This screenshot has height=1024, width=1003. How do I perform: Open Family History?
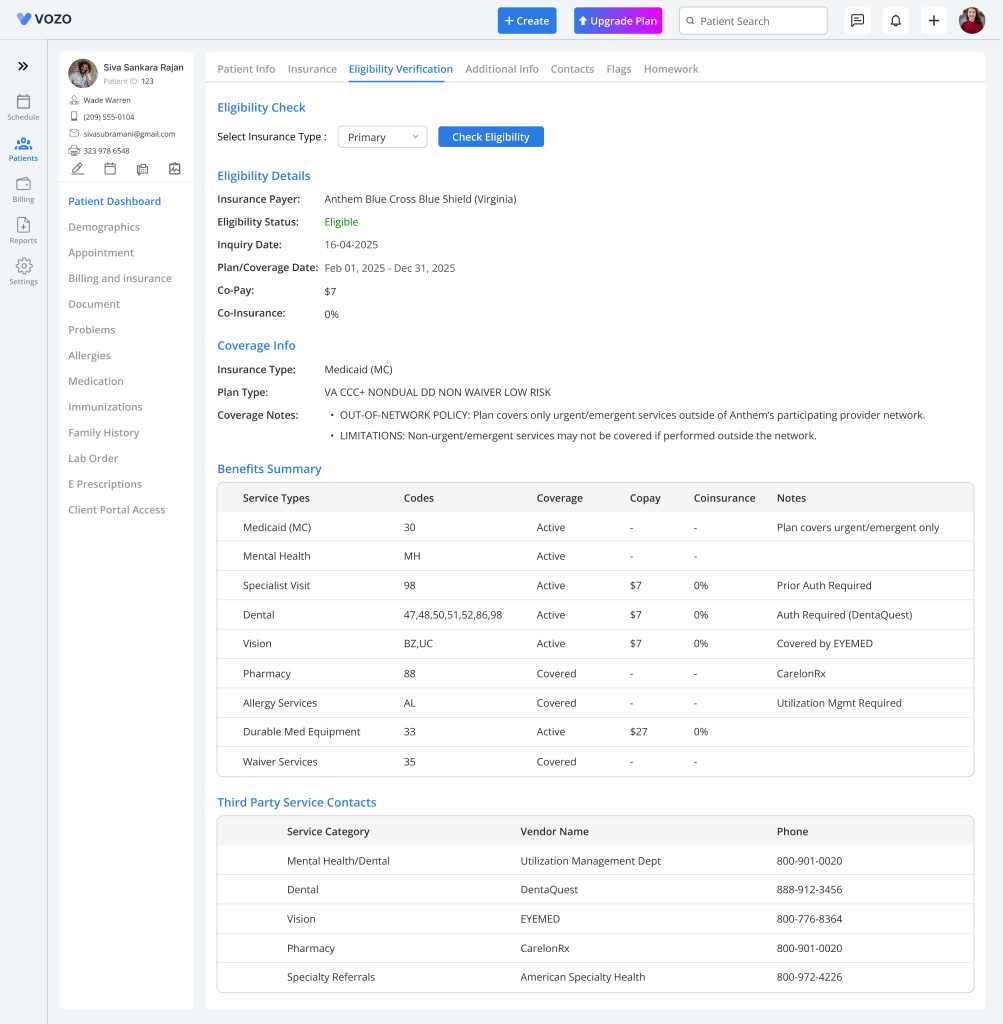point(104,432)
